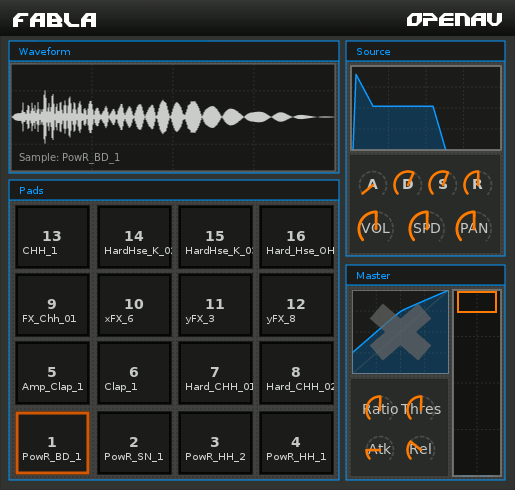Click the Release (R) knob

pos(477,184)
